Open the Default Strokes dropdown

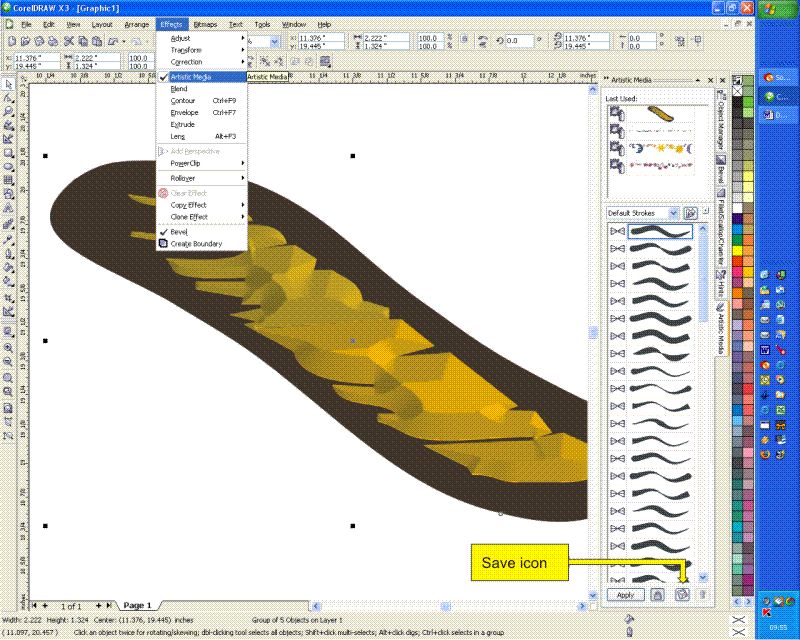pyautogui.click(x=674, y=213)
